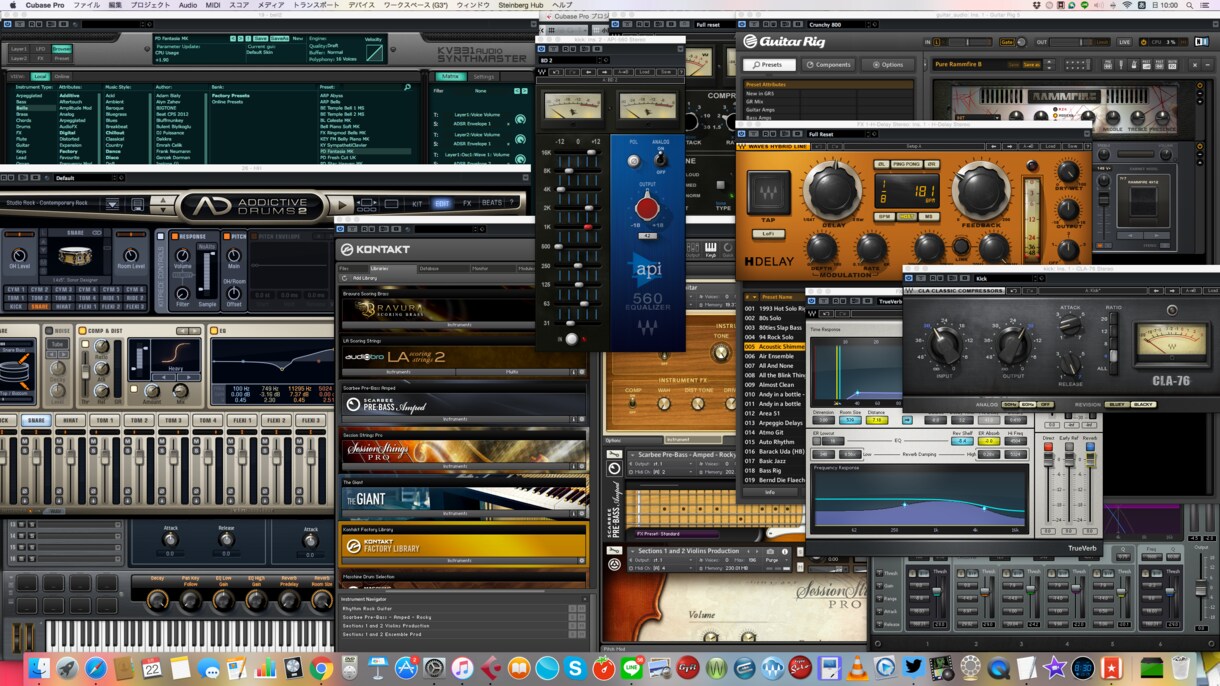Click Guitar Rig 'Save as' button

click(x=1031, y=64)
